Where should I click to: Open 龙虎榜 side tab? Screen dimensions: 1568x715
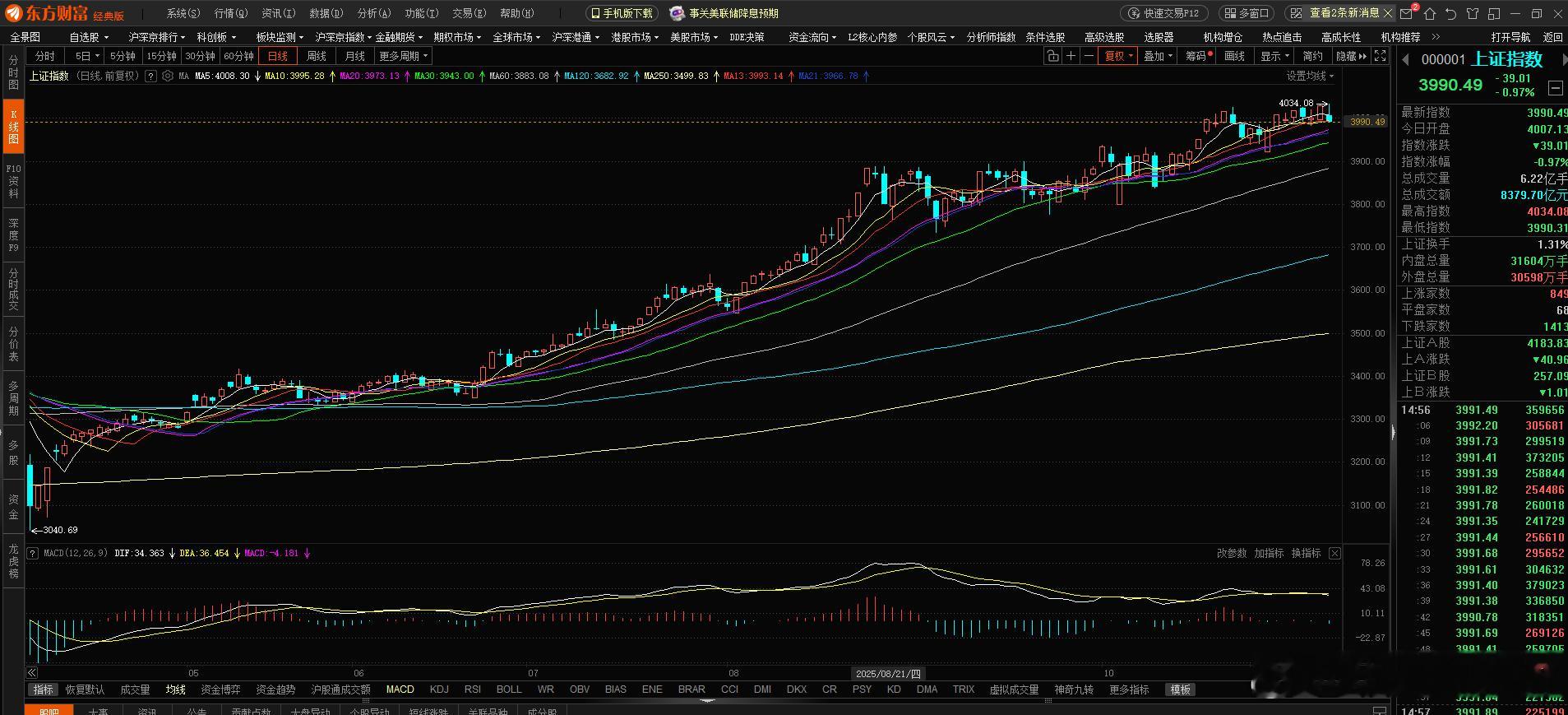(13, 561)
